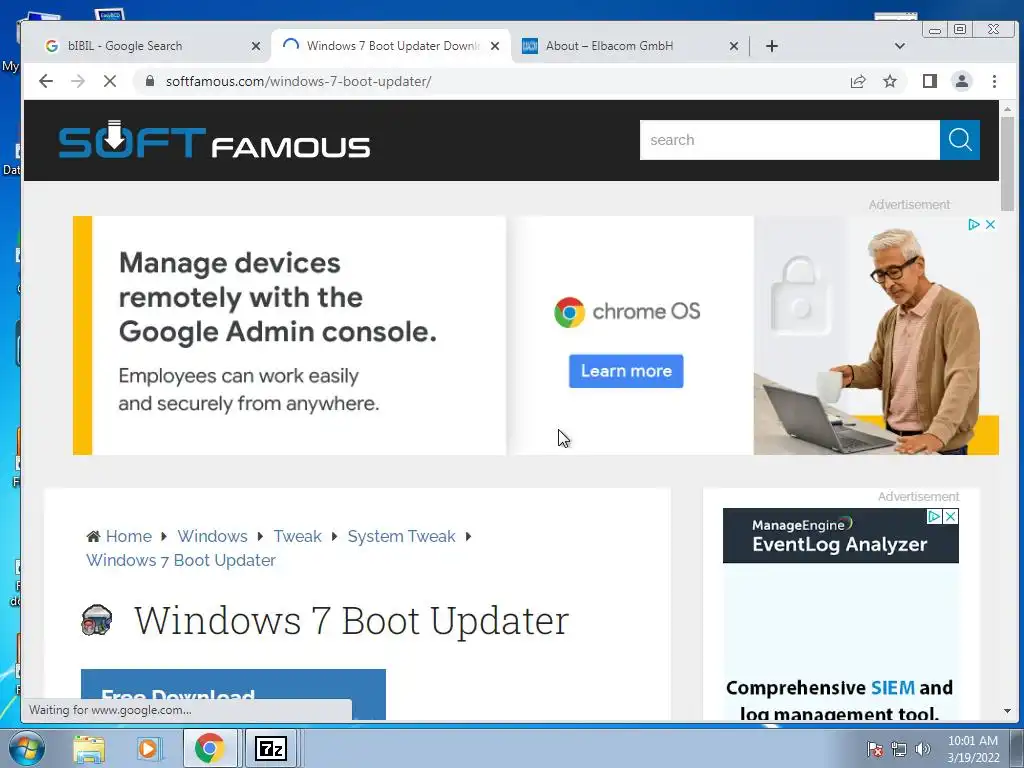This screenshot has width=1024, height=768.
Task: Click the Chrome taskbar icon
Action: [x=210, y=748]
